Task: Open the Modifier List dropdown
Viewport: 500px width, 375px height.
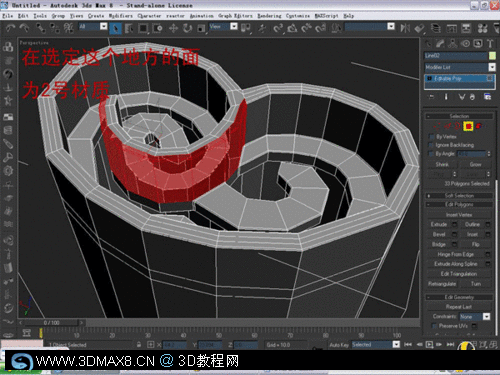Action: pos(492,67)
